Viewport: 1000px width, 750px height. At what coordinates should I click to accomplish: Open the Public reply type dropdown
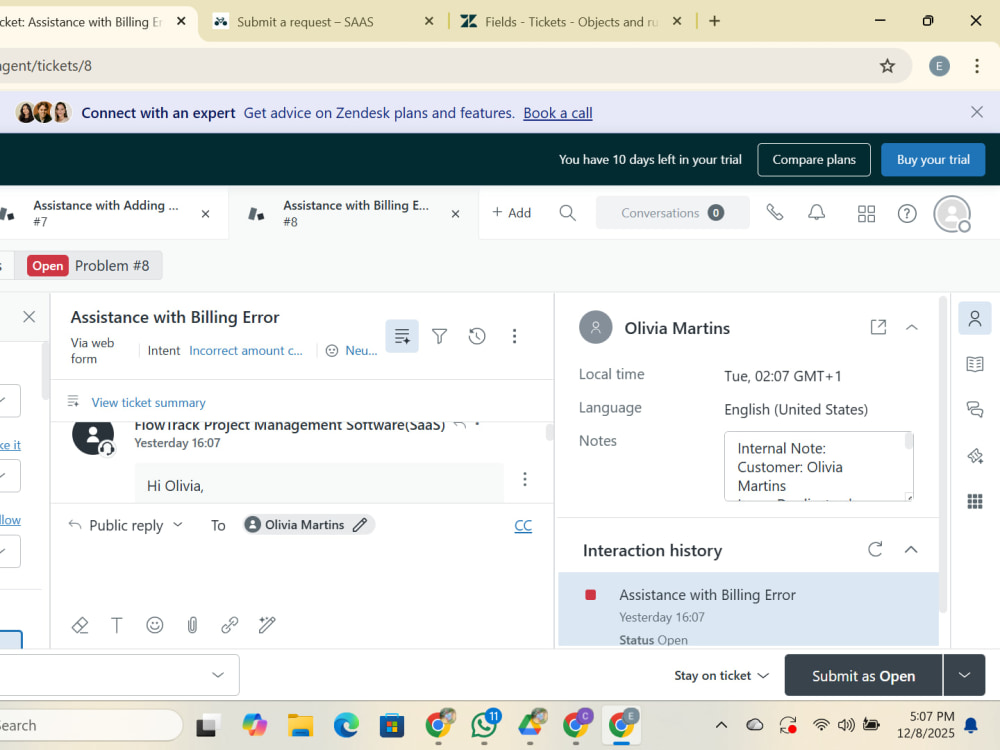(x=126, y=525)
